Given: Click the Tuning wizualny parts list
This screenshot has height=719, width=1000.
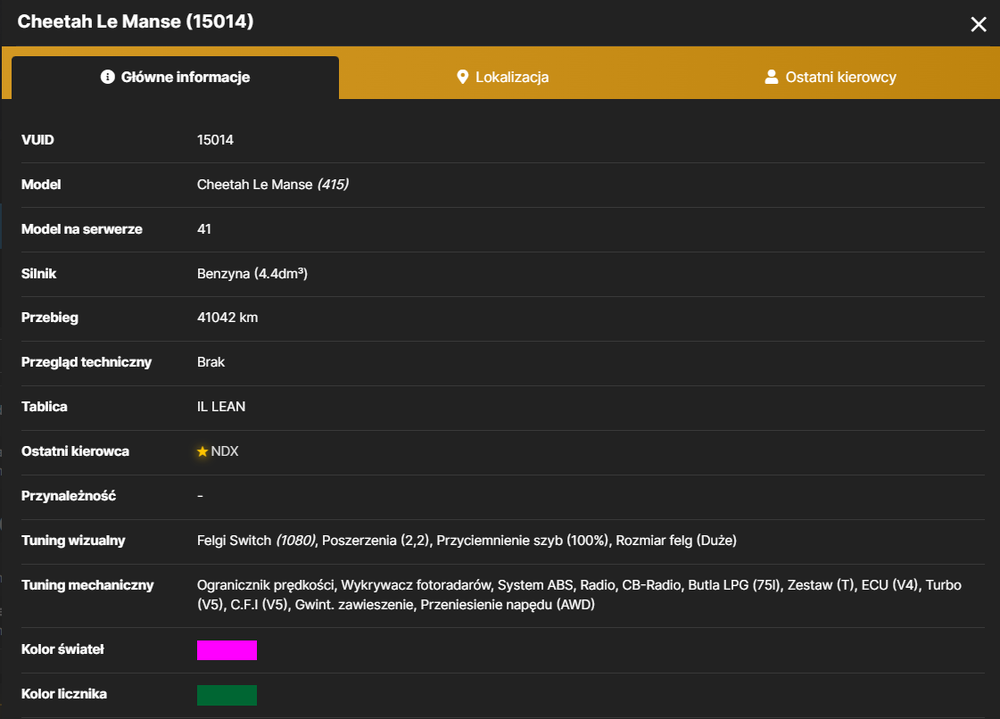Looking at the screenshot, I should pyautogui.click(x=466, y=540).
